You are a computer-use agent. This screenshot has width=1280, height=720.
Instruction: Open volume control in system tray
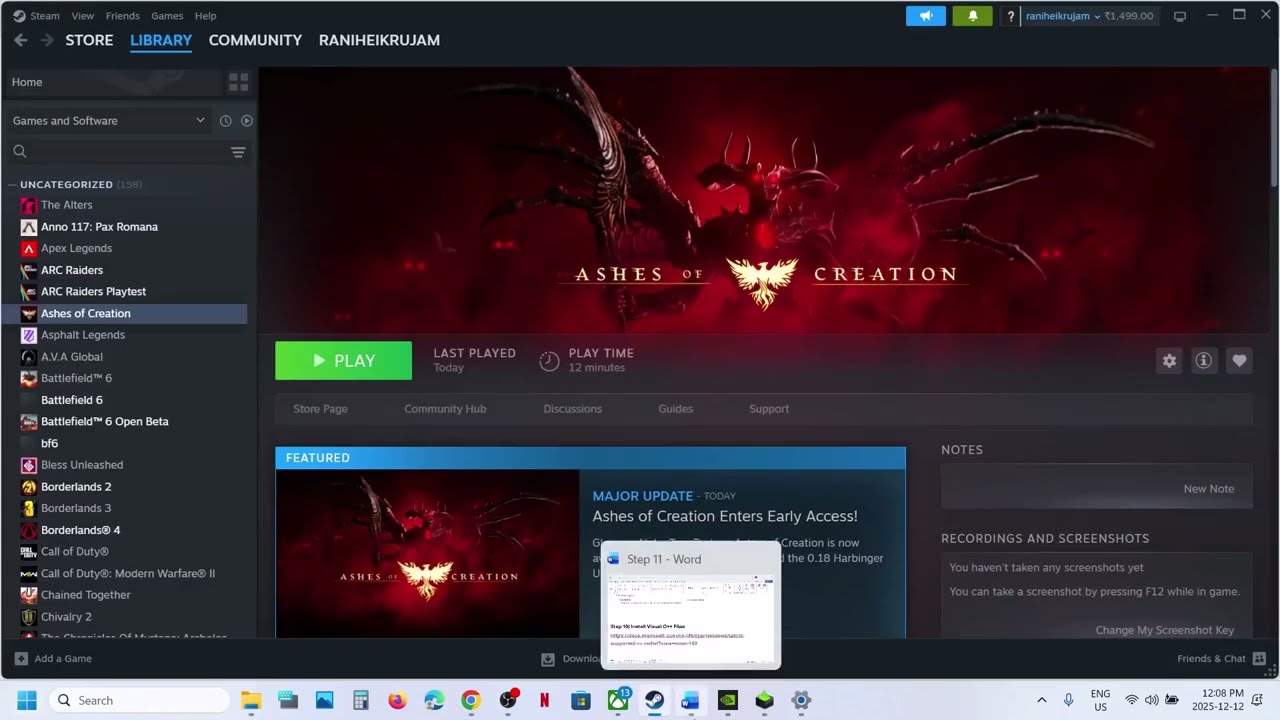coord(1152,700)
